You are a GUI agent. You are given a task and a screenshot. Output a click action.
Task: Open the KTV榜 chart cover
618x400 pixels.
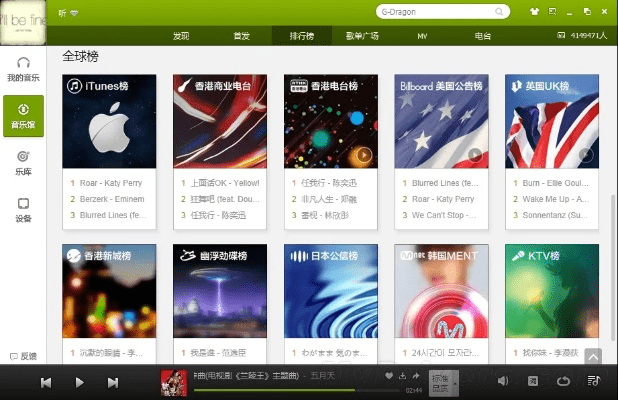[552, 291]
